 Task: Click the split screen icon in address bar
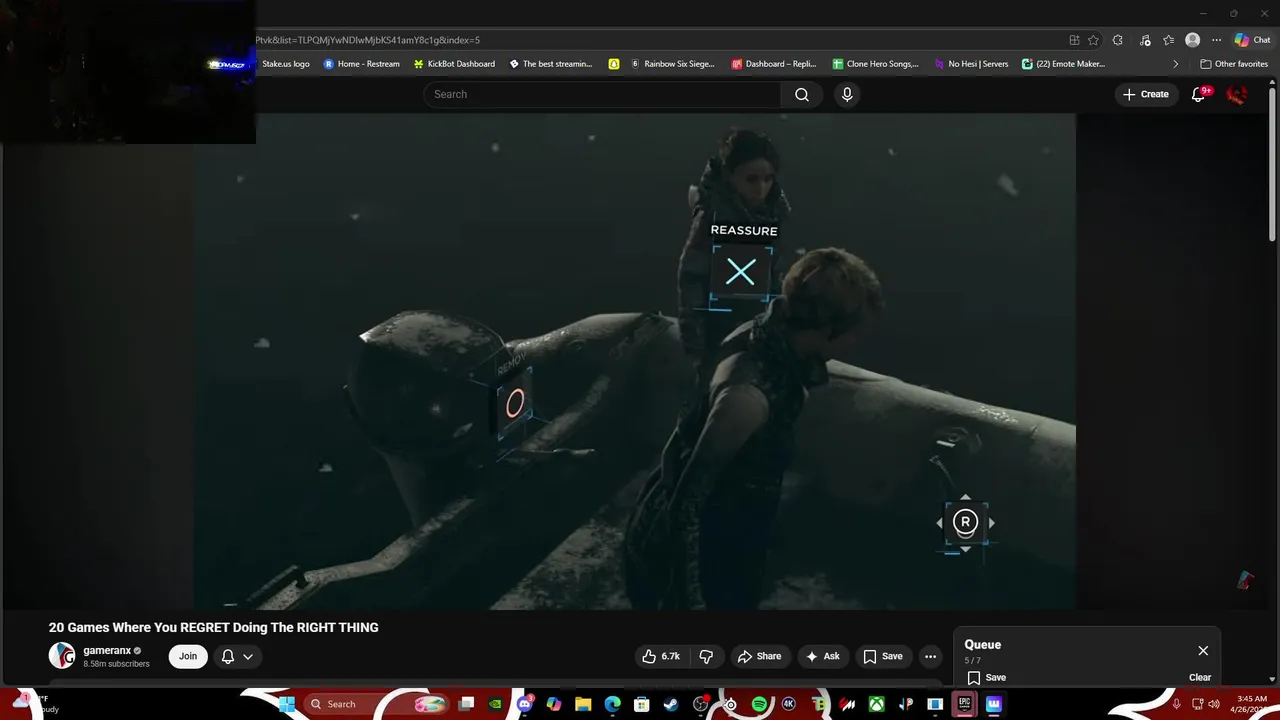click(x=1074, y=40)
